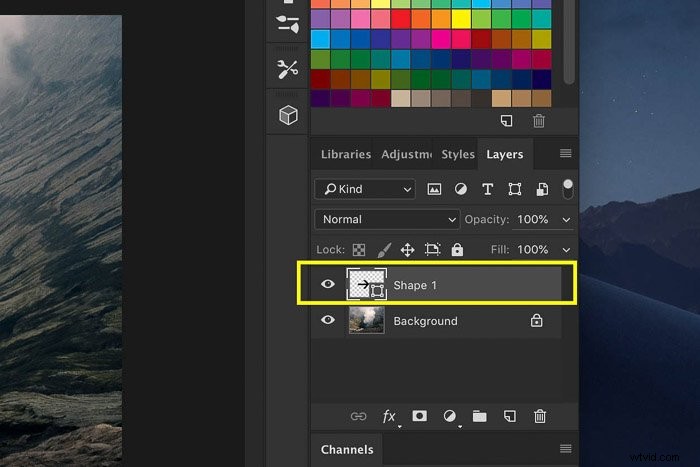Select the Layers tab
The height and width of the screenshot is (467, 700).
[x=504, y=154]
